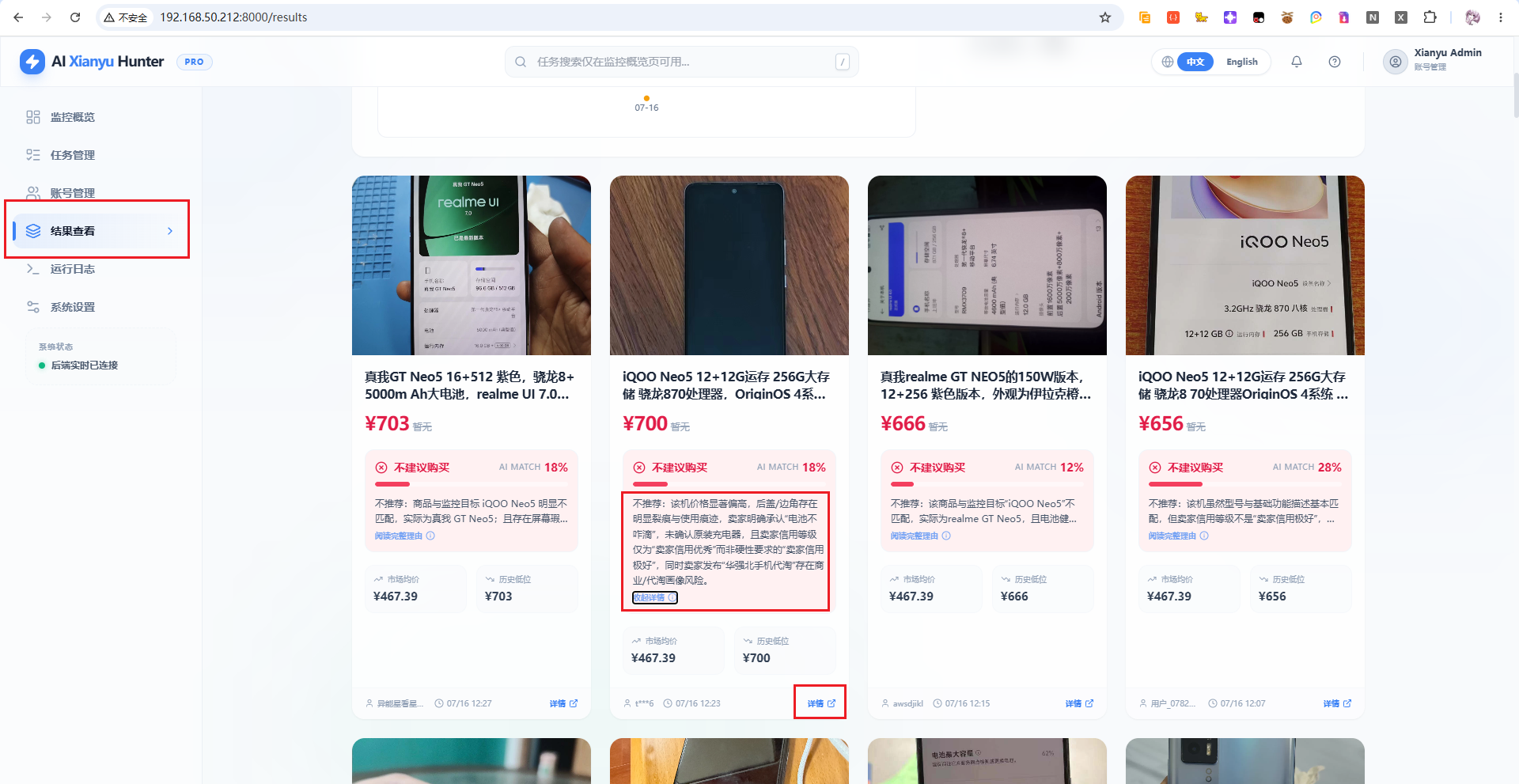Screen dimensions: 1519x784
Task: Click the title 真我realme GT NEO5的150W版本
Action: [x=987, y=385]
